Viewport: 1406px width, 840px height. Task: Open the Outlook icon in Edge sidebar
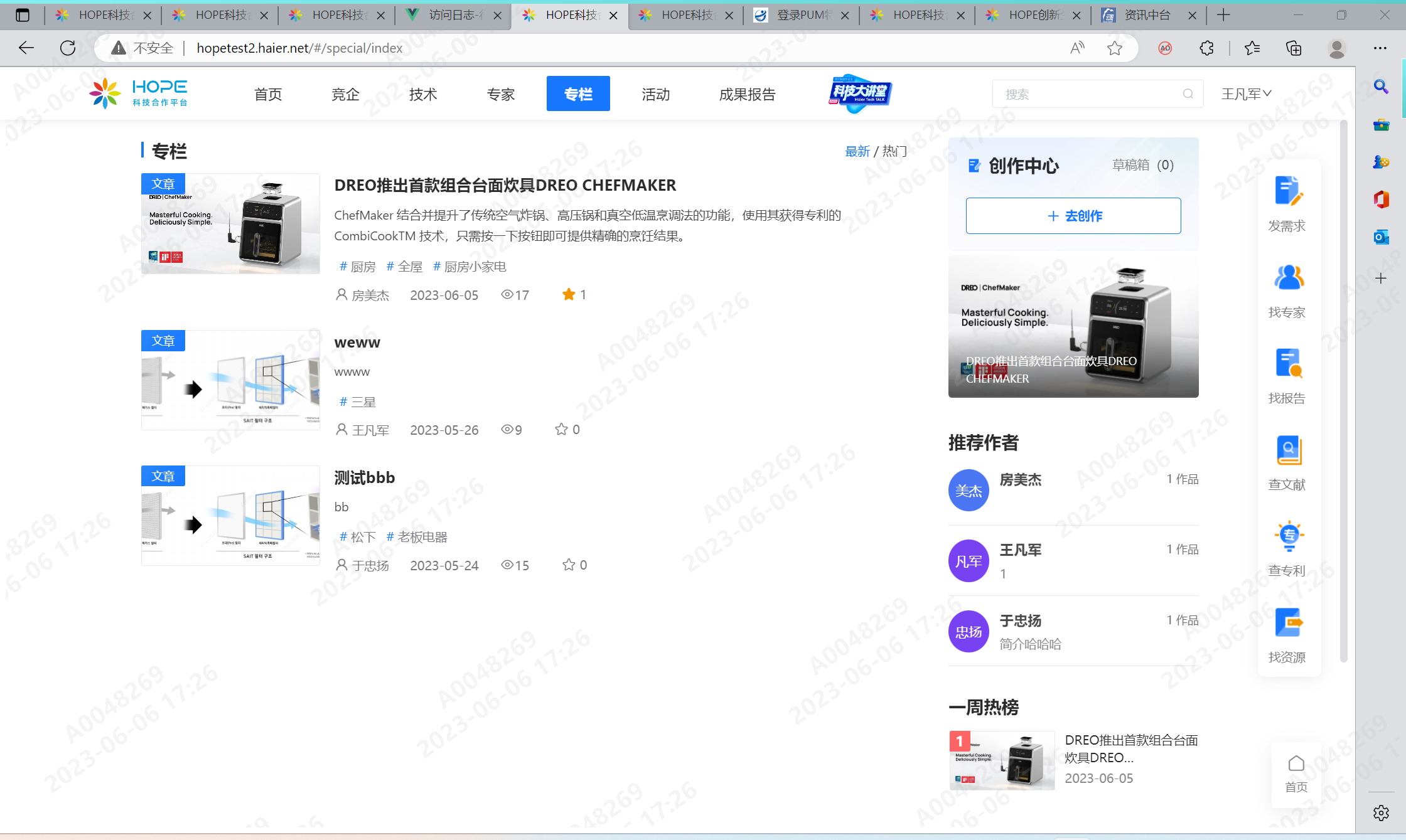click(1381, 237)
